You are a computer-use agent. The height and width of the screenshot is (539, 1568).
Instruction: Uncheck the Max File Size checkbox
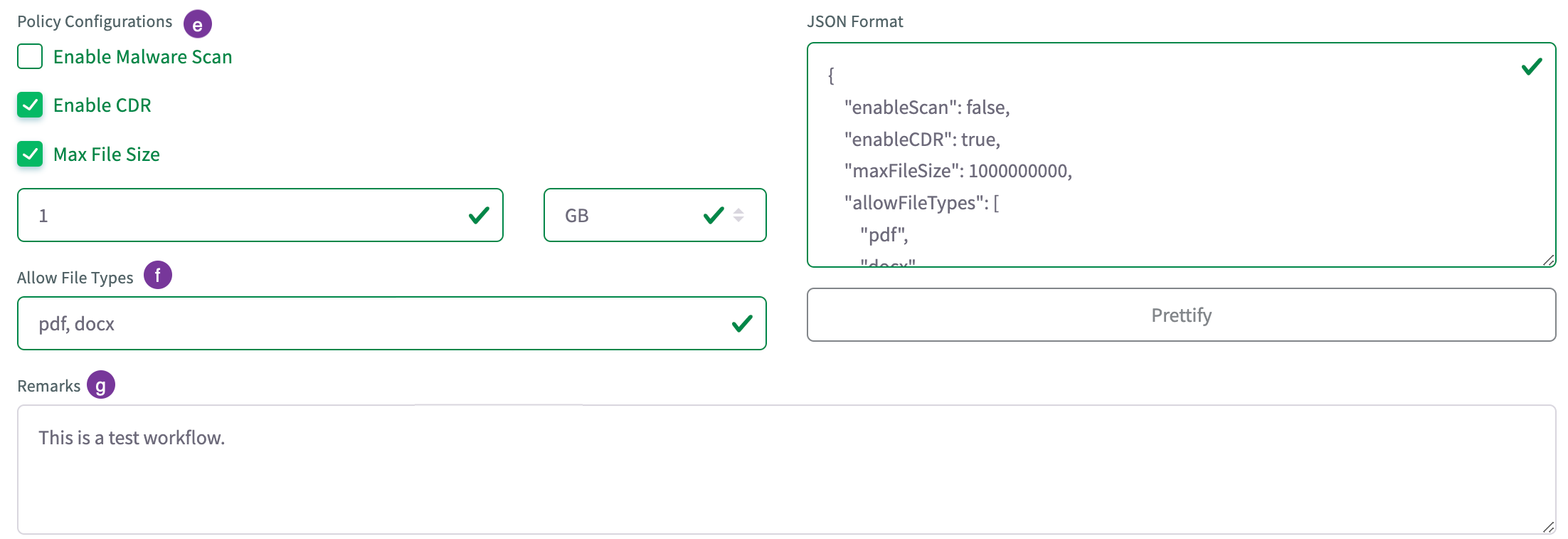point(29,154)
